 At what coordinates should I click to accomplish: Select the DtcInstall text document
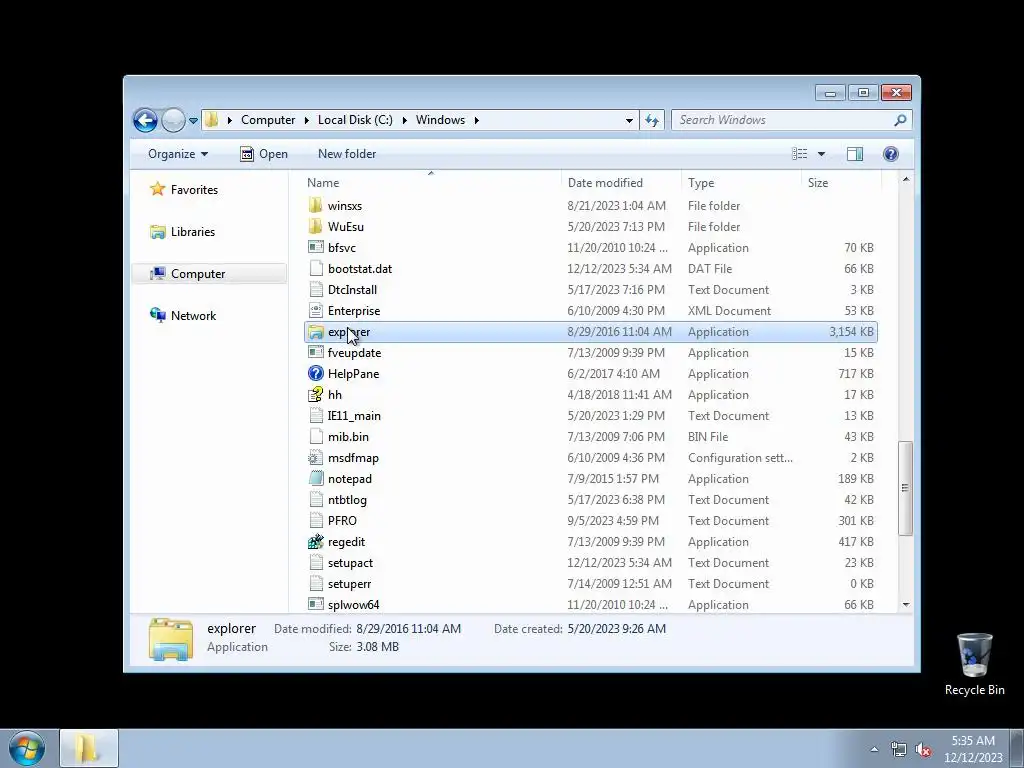click(x=352, y=290)
